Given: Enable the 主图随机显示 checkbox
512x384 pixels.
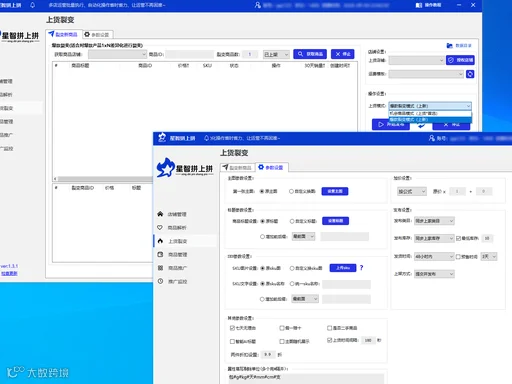Looking at the screenshot, I should [282, 341].
